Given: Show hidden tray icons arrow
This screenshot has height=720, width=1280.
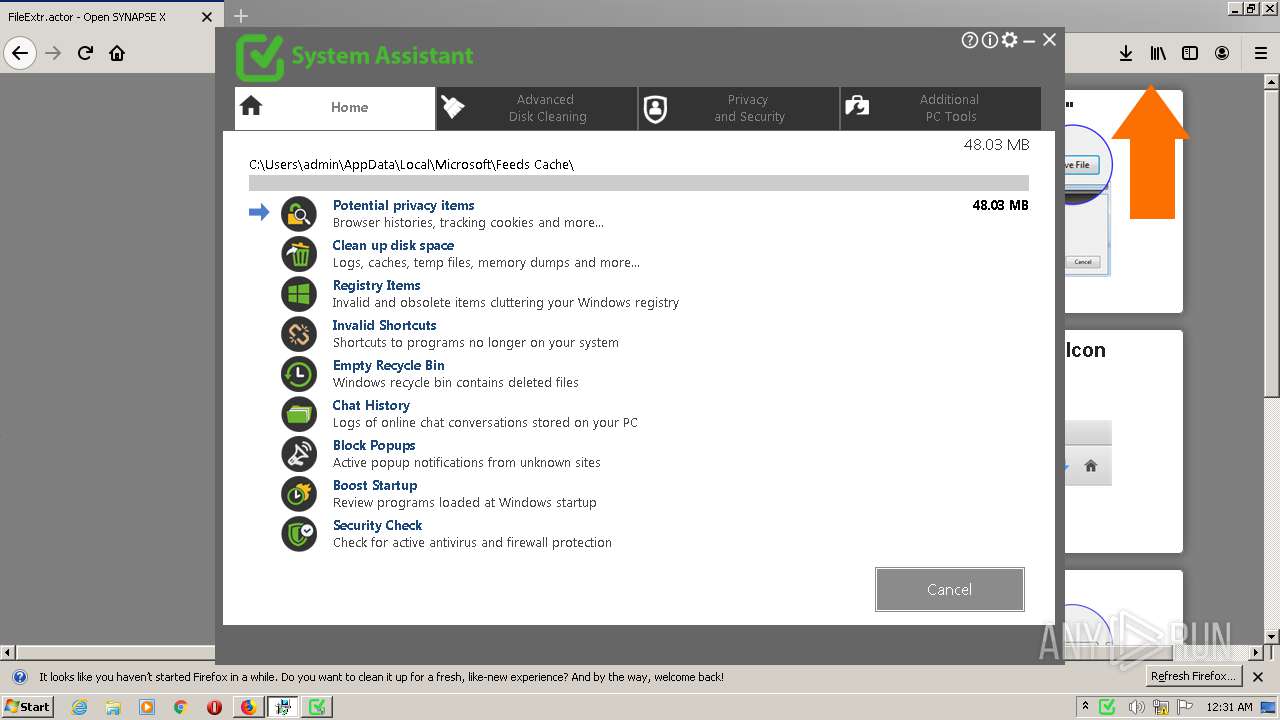Looking at the screenshot, I should (x=1085, y=707).
